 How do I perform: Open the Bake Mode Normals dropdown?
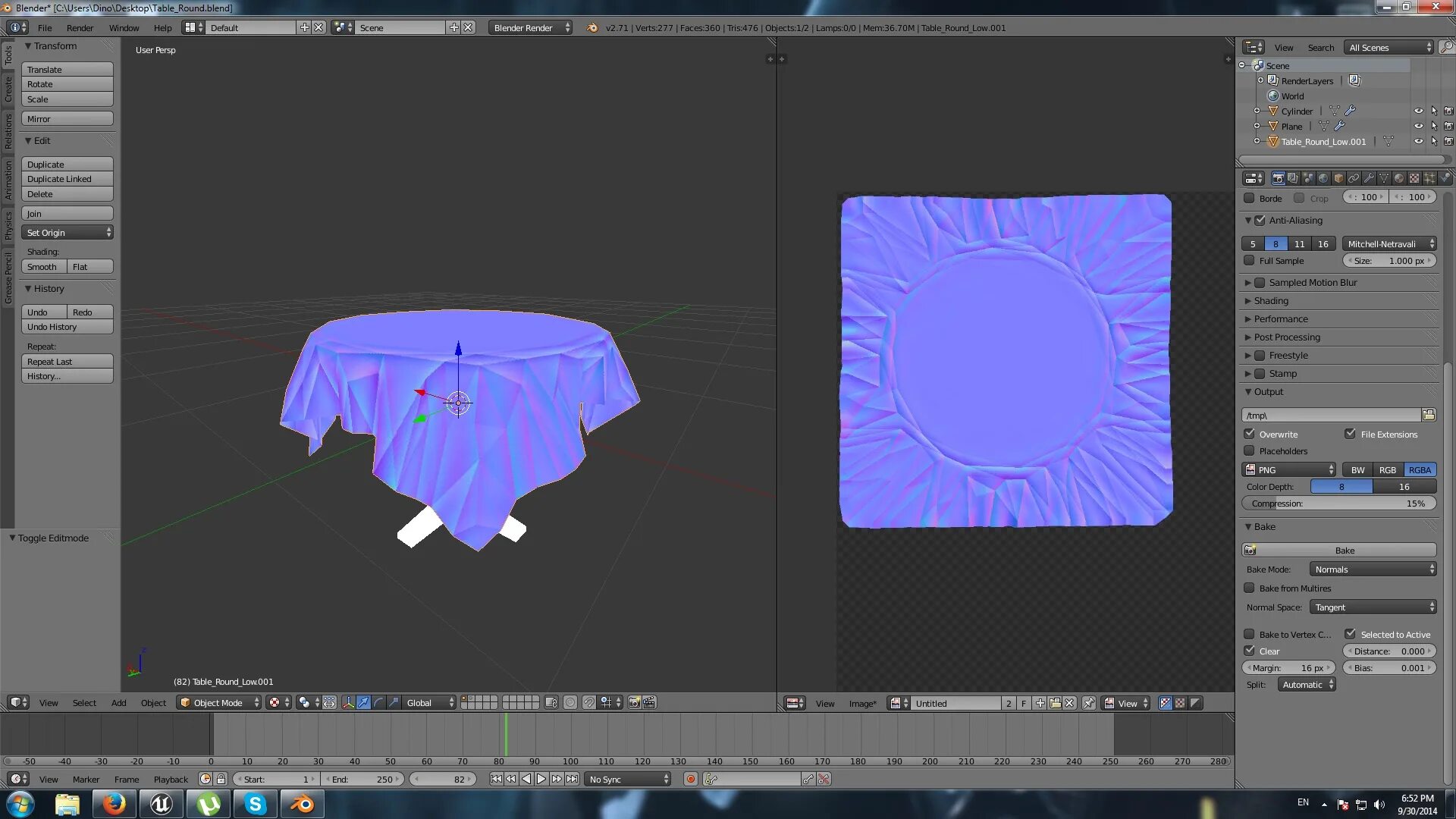click(x=1373, y=570)
